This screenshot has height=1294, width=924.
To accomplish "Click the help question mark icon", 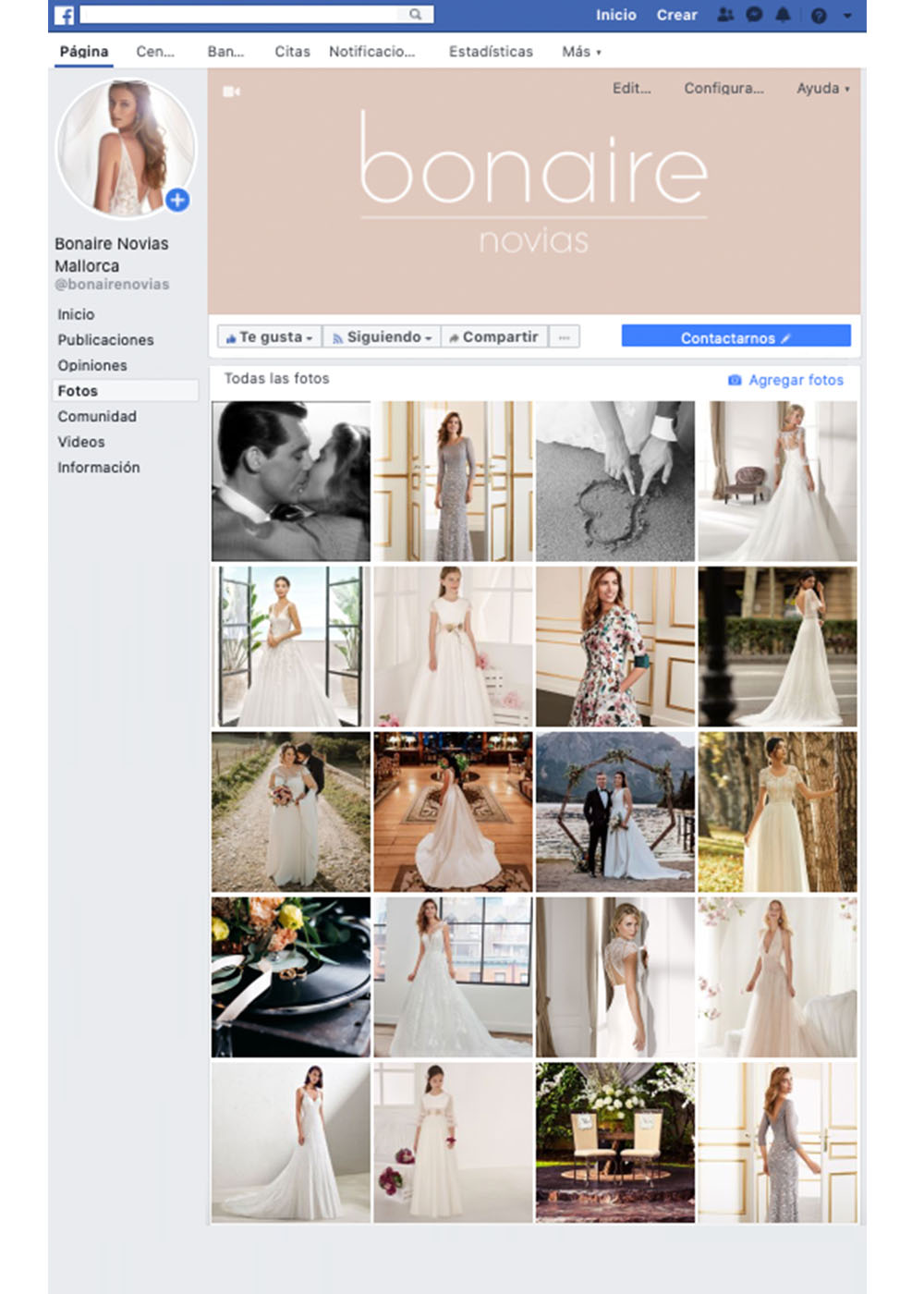I will (819, 16).
